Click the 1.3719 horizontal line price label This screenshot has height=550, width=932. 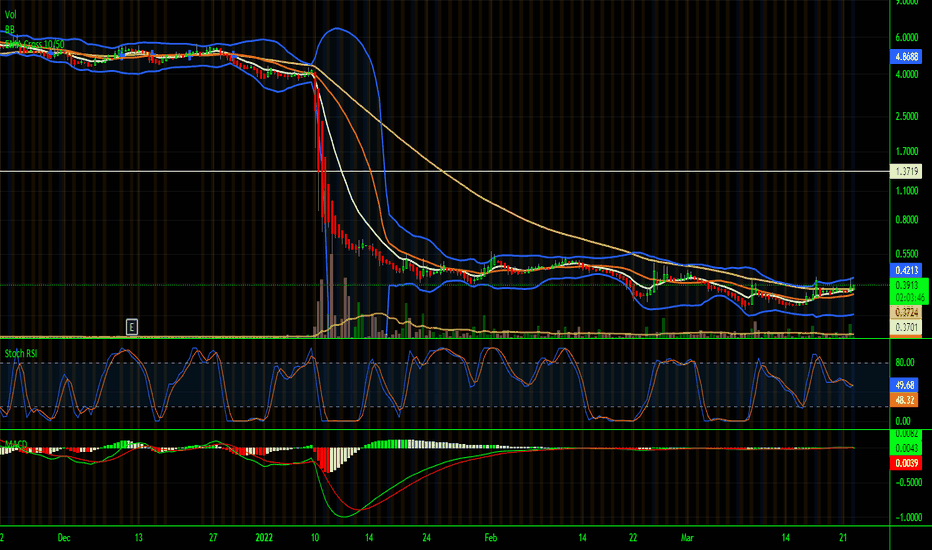click(x=906, y=171)
